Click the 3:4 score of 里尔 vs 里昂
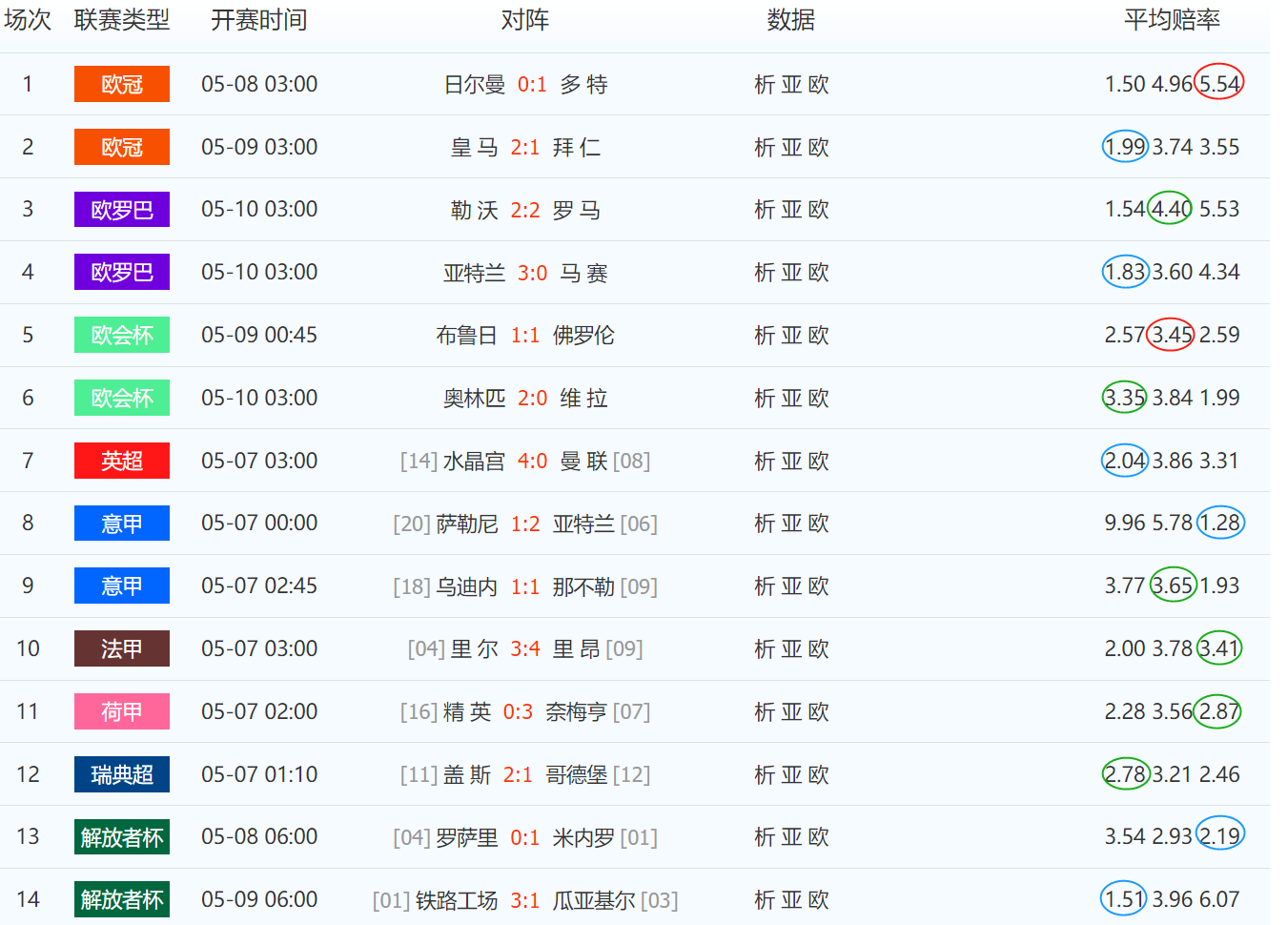 524,649
